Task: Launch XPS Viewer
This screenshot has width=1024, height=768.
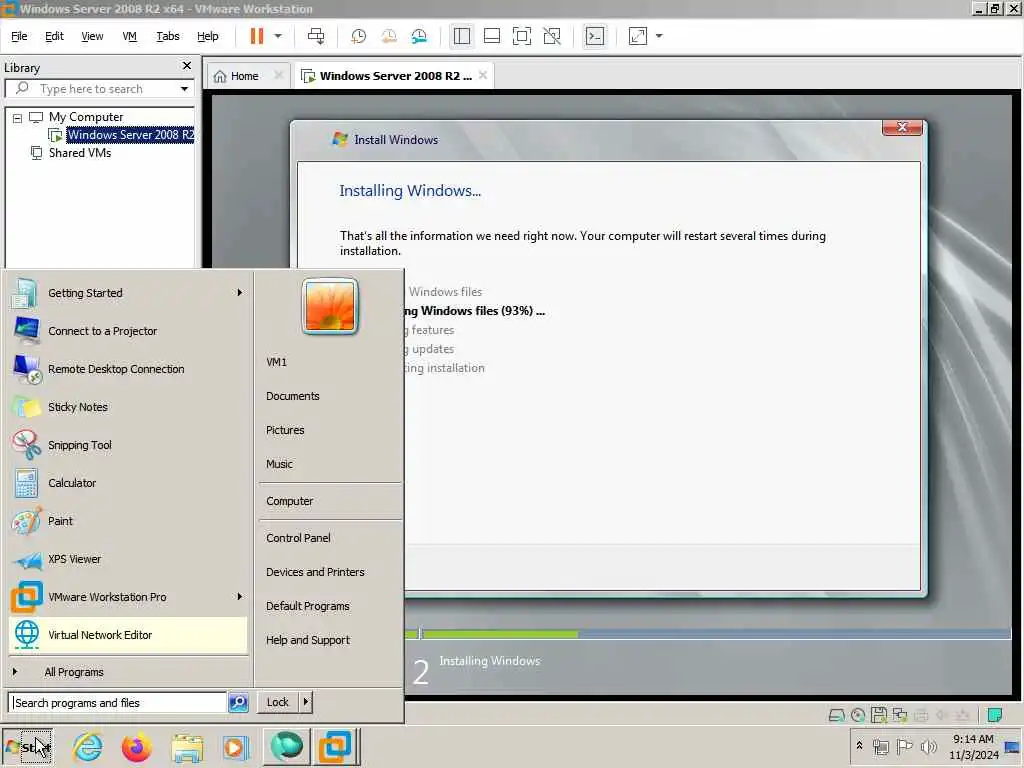Action: 129,559
